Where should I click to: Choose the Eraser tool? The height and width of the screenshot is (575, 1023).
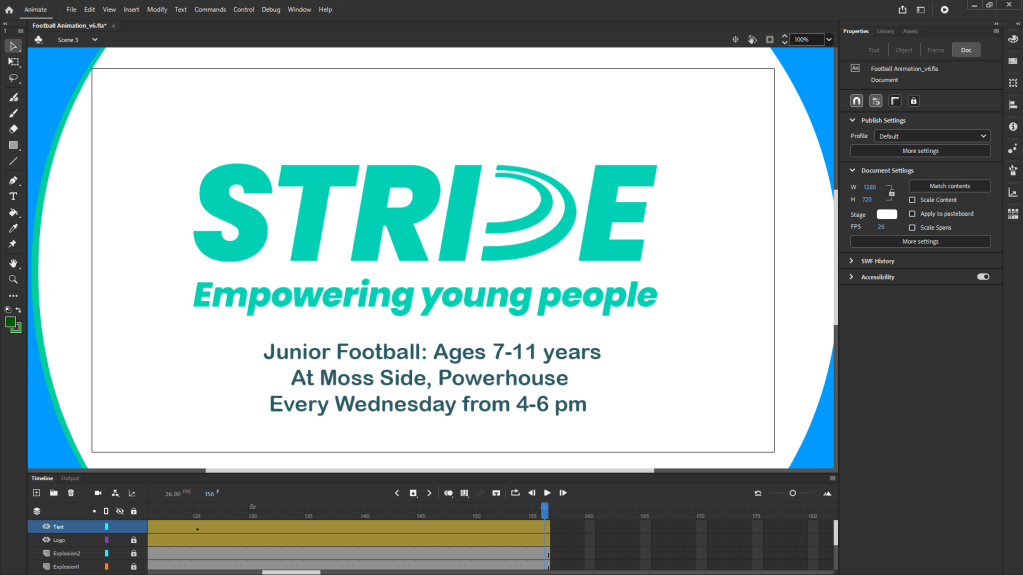(x=13, y=129)
